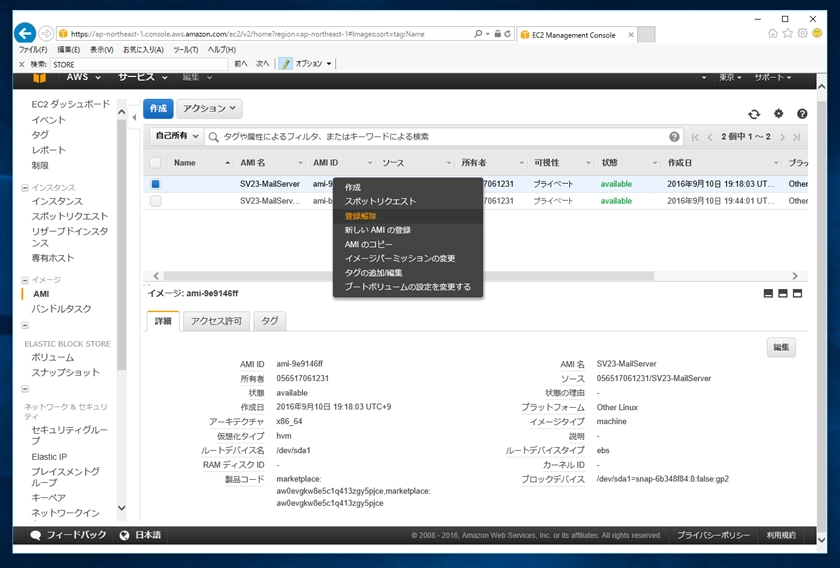Image resolution: width=840 pixels, height=568 pixels.
Task: Click the globe language icon in footer
Action: (x=124, y=535)
